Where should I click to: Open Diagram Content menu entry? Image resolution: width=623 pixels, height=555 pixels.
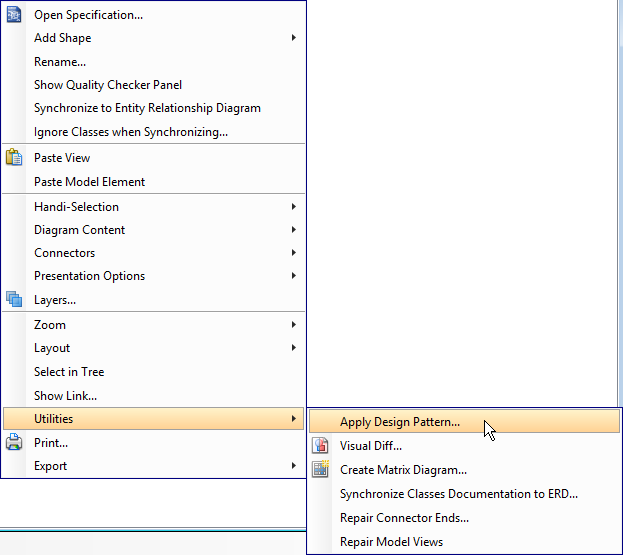(153, 230)
